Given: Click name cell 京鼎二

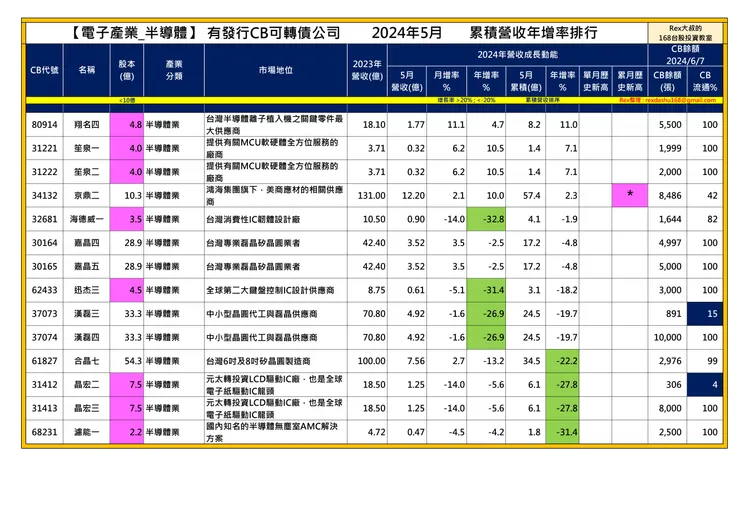Looking at the screenshot, I should [86, 195].
